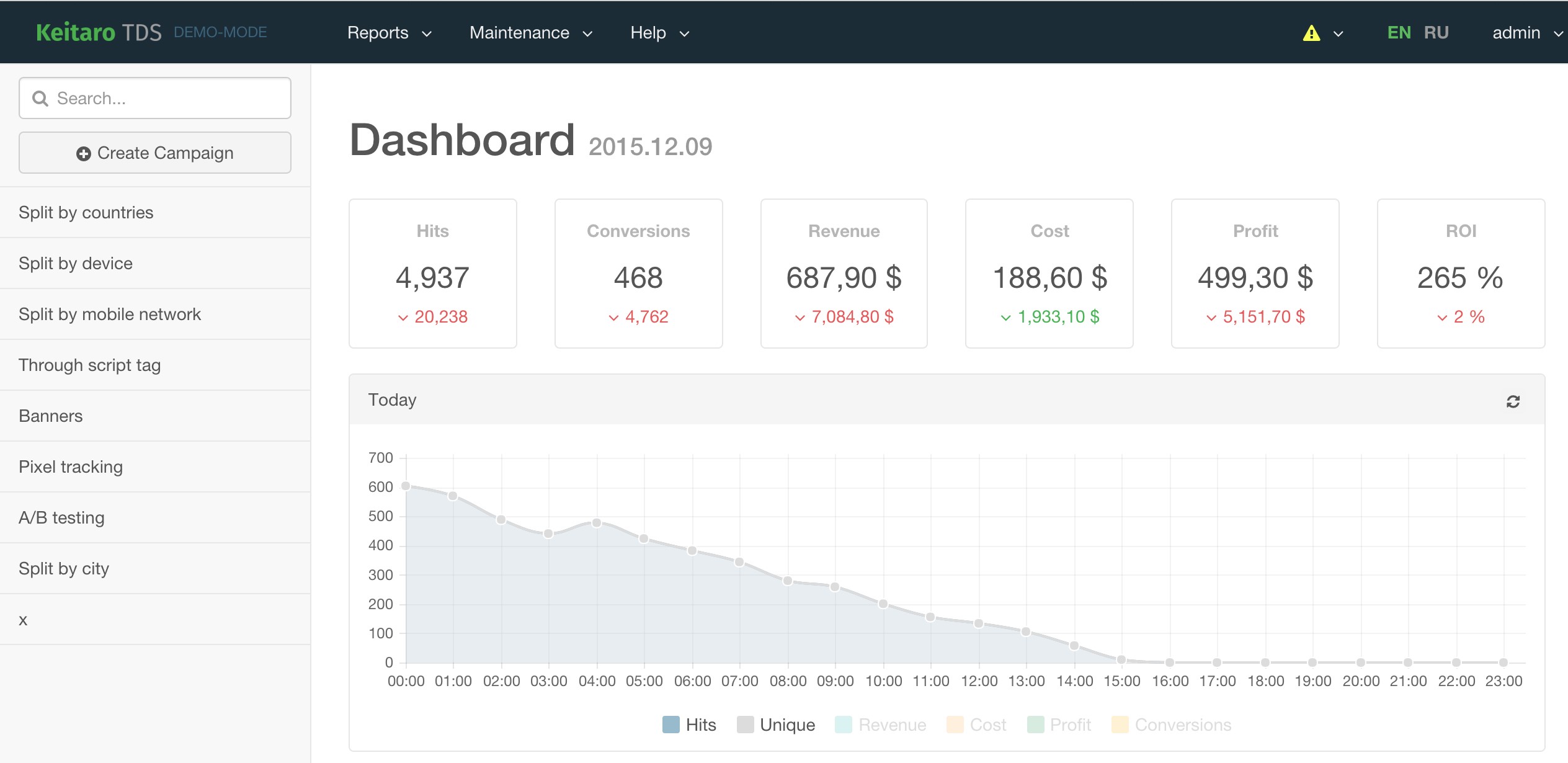Click the Create Campaign button
Image resolution: width=1568 pixels, height=763 pixels.
tap(155, 153)
